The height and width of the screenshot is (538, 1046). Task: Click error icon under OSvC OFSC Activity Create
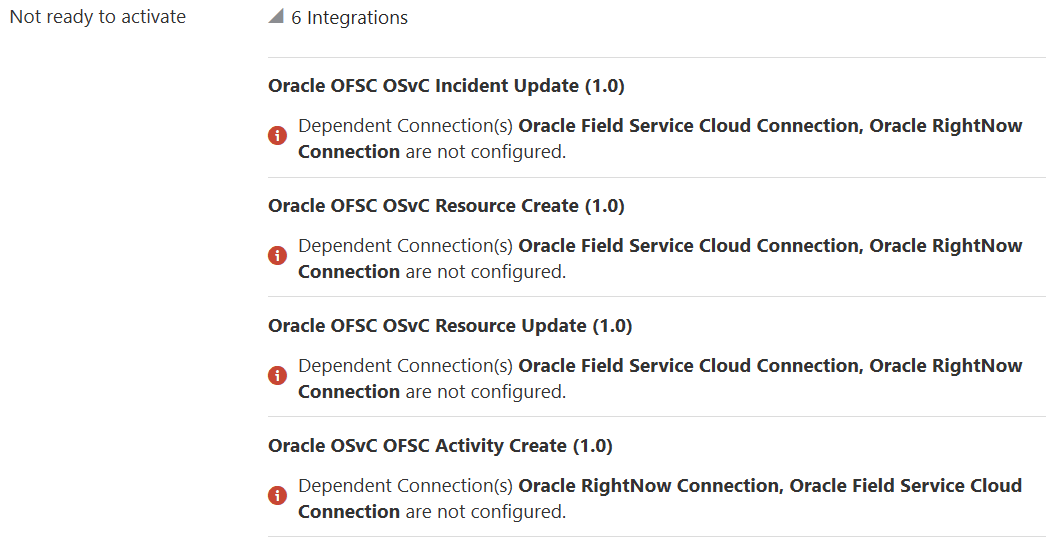click(x=278, y=496)
